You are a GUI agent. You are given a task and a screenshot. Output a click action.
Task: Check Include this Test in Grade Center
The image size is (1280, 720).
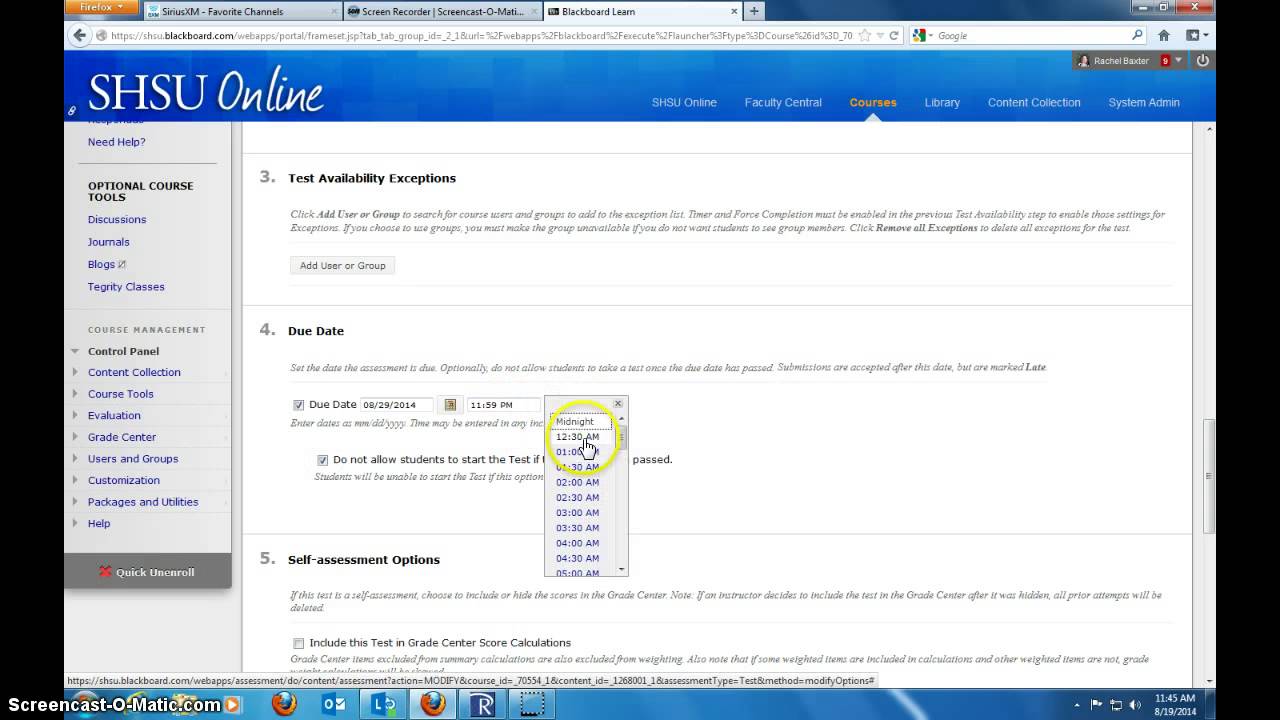(x=298, y=643)
